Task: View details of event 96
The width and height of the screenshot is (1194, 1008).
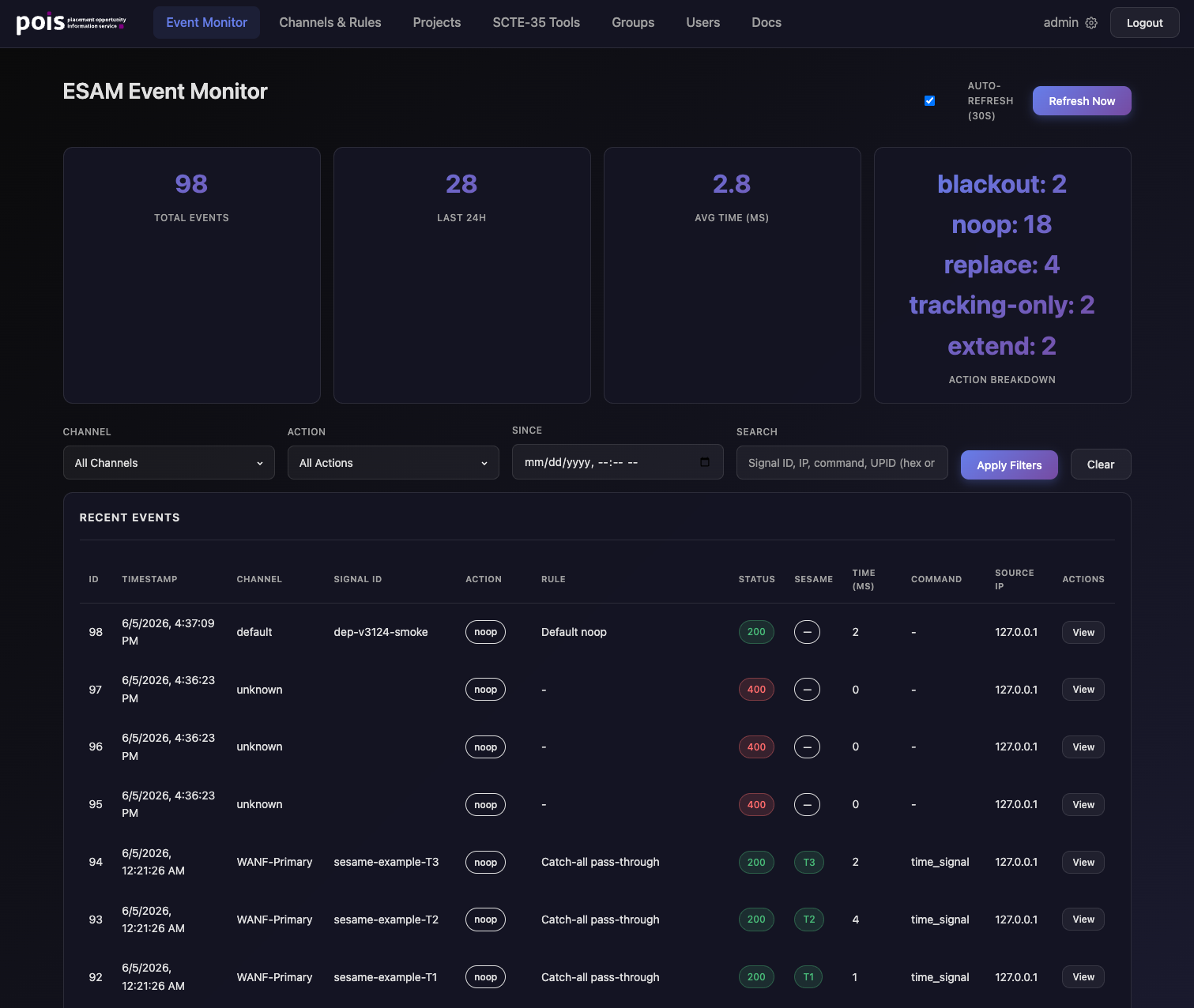Action: [1083, 747]
